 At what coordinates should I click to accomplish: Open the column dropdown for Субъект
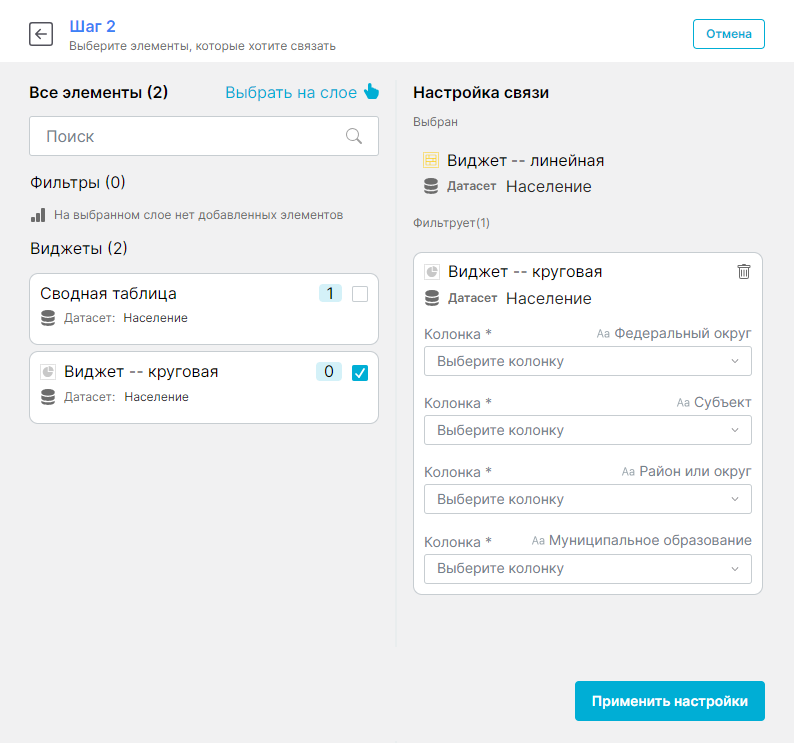587,430
